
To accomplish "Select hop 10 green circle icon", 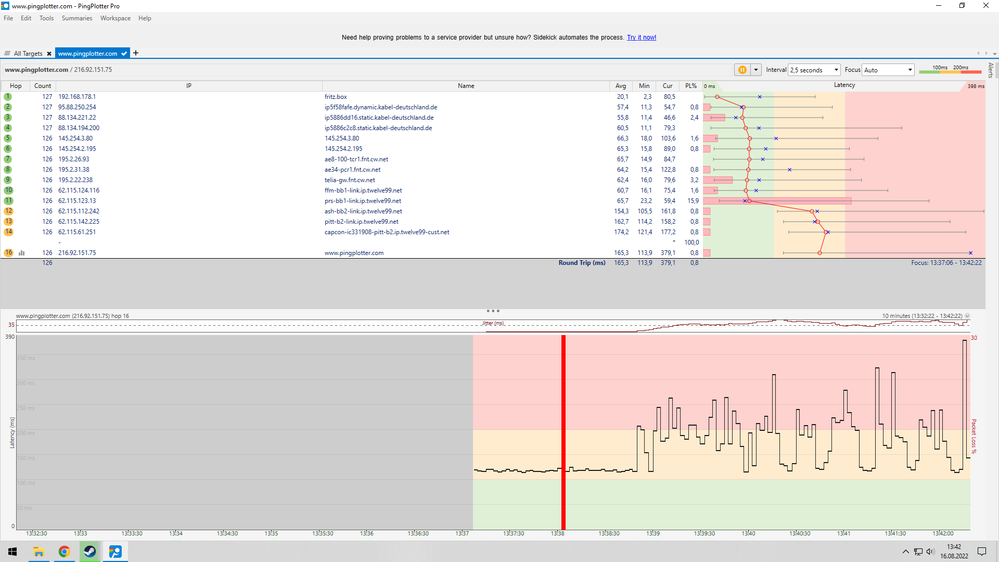I will (x=8, y=191).
